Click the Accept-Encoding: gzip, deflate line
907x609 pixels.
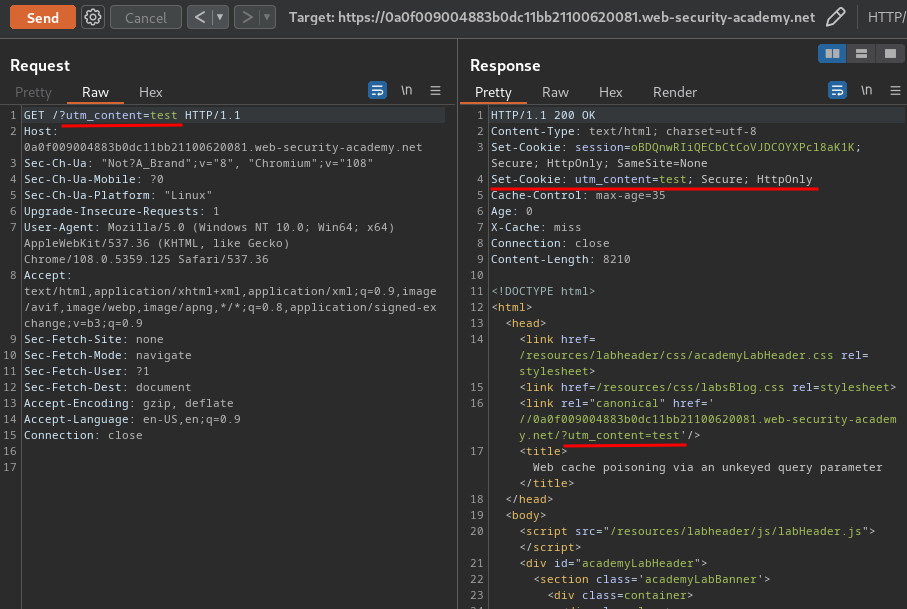coord(128,403)
